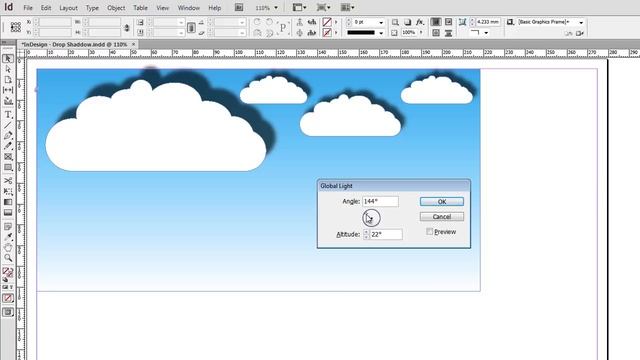Click the stroke color swatch in control bar
This screenshot has width=640, height=360.
pyautogui.click(x=327, y=33)
